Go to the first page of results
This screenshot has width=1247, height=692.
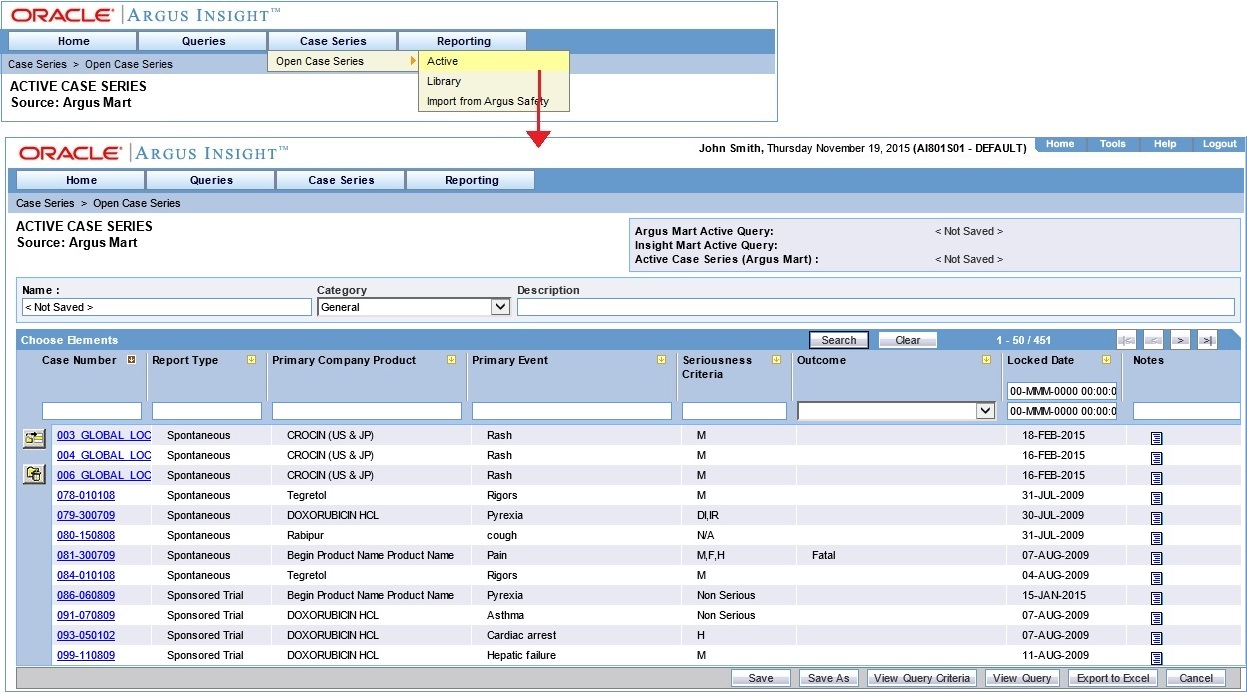click(x=1126, y=340)
